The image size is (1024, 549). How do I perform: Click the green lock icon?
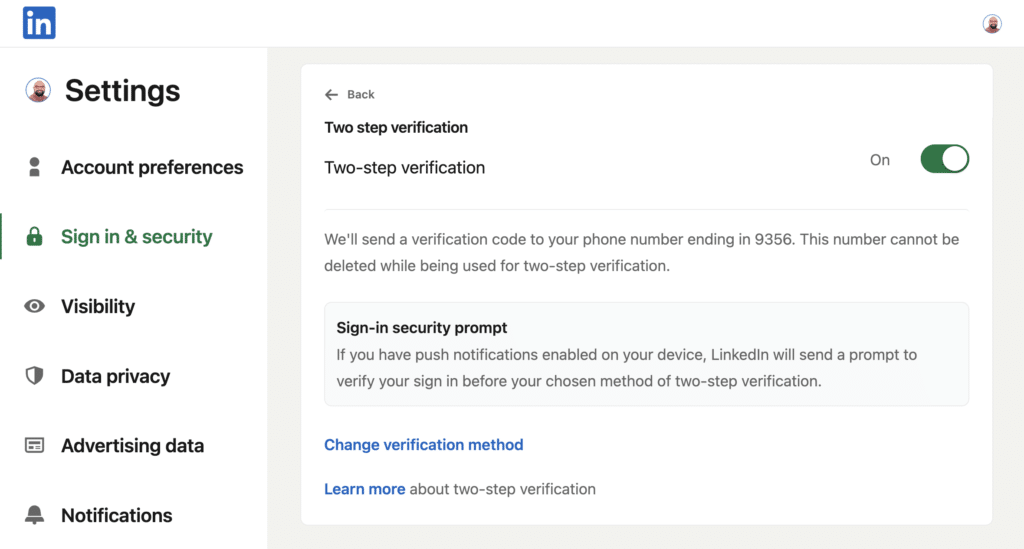pos(35,236)
